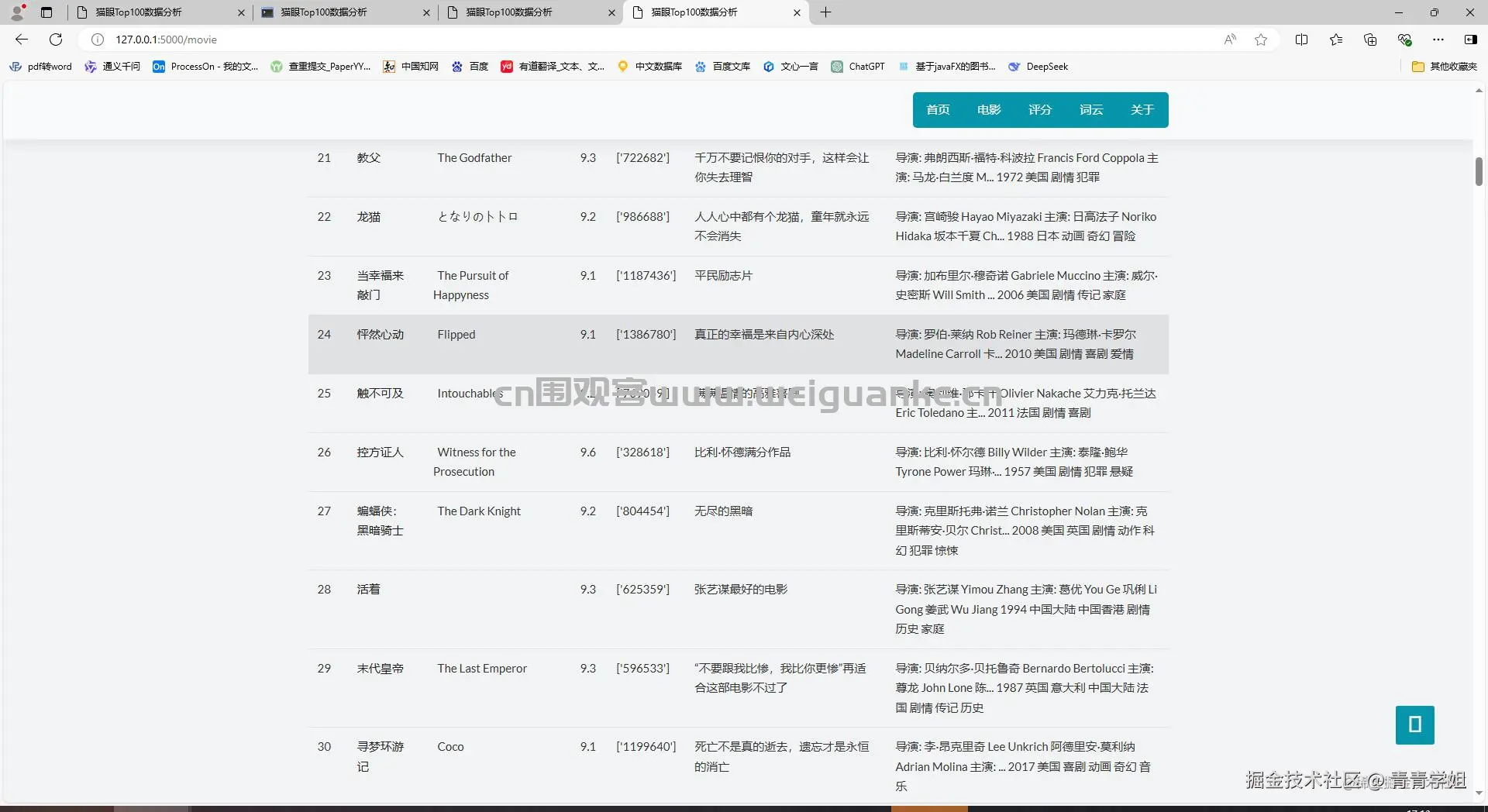Open 中国知网 bookmark
The width and height of the screenshot is (1488, 812).
tap(411, 67)
